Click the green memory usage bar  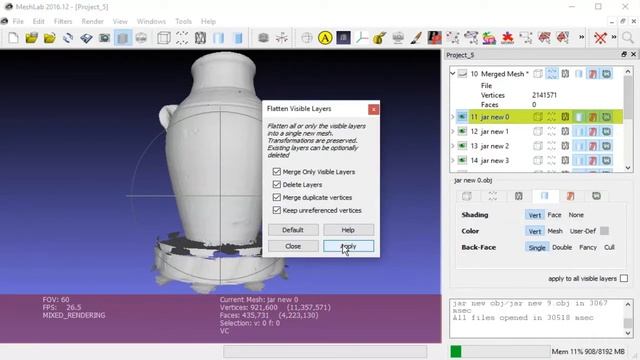point(456,351)
